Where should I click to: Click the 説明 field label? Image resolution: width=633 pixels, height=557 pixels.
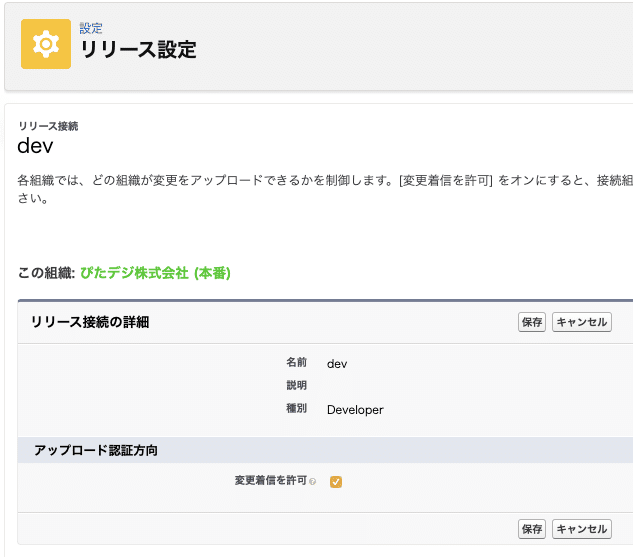297,385
